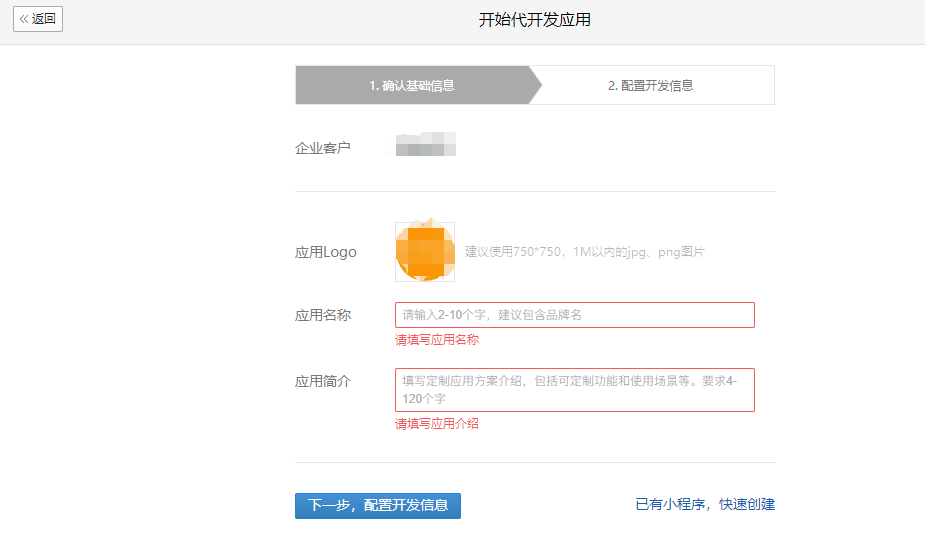Open 已有小程序，快速创建 link
Viewport: 925px width, 539px height.
coord(705,504)
